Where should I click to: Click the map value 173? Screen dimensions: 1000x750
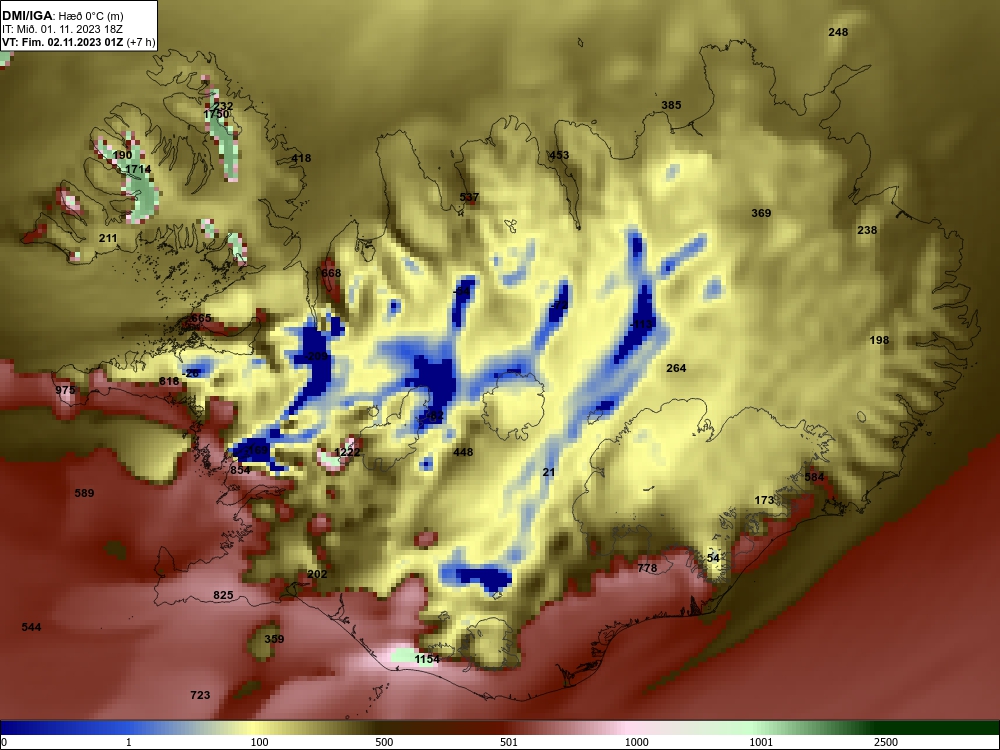coord(764,500)
